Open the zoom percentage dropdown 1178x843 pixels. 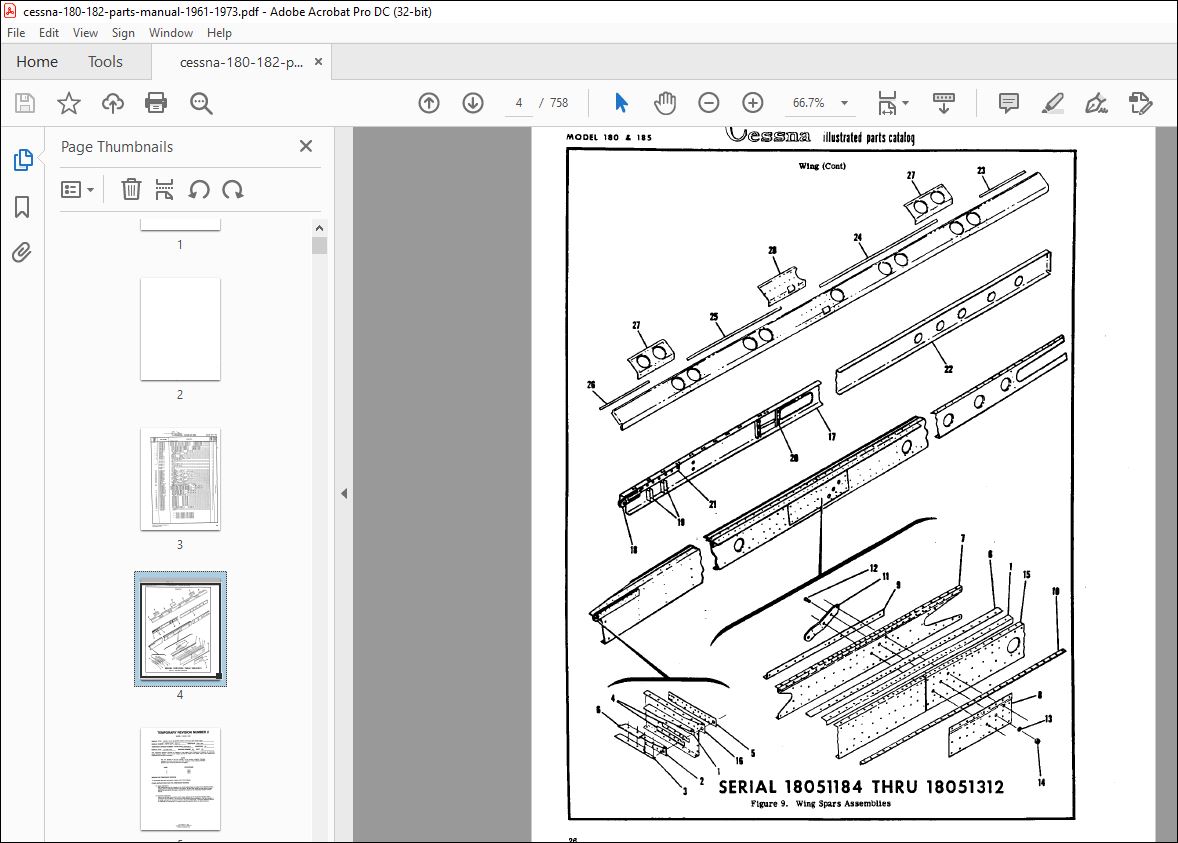pyautogui.click(x=844, y=103)
